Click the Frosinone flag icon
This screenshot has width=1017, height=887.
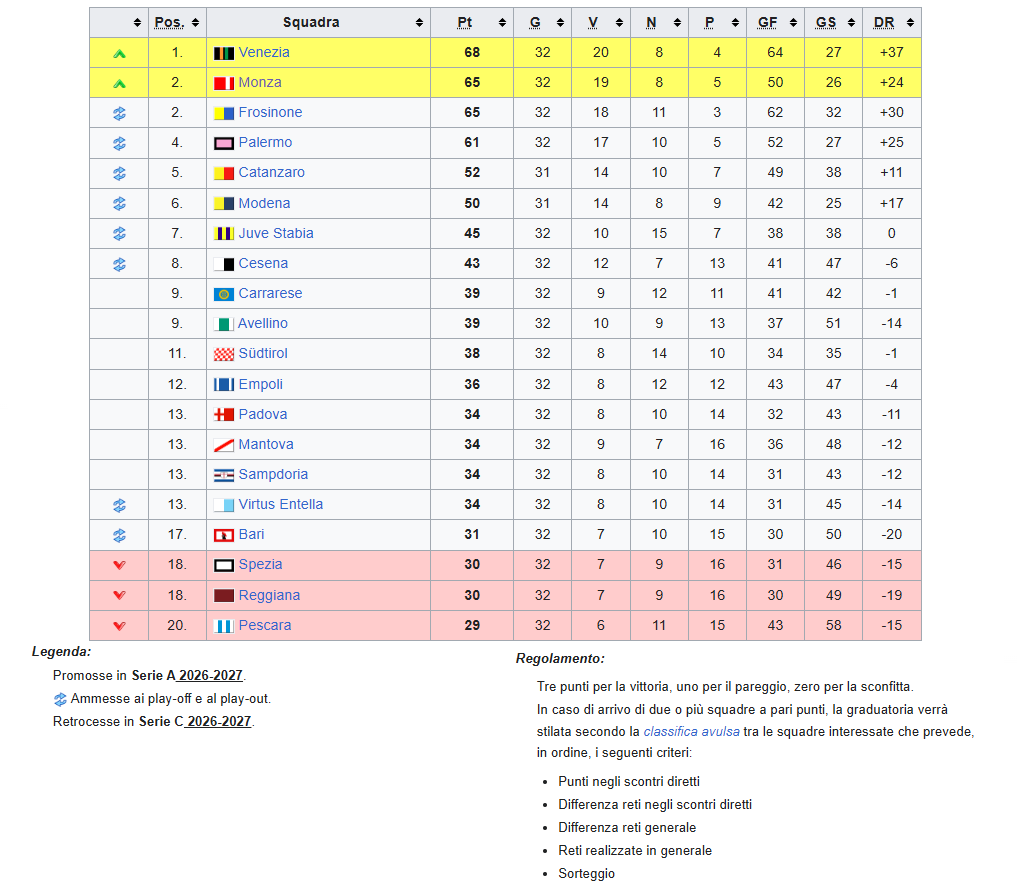click(224, 113)
